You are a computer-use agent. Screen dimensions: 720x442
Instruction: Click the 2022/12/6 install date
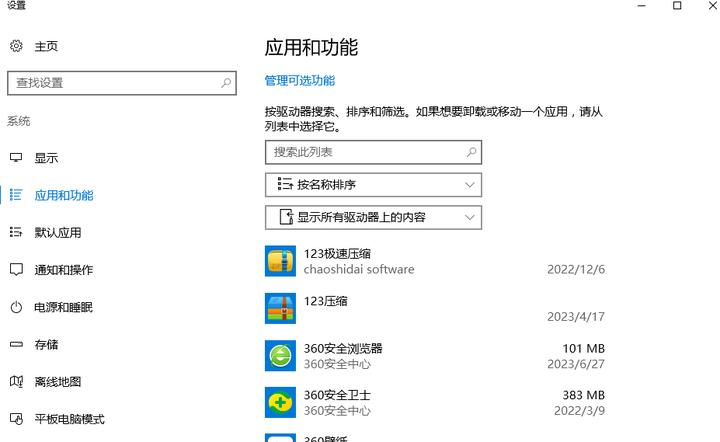(x=576, y=269)
